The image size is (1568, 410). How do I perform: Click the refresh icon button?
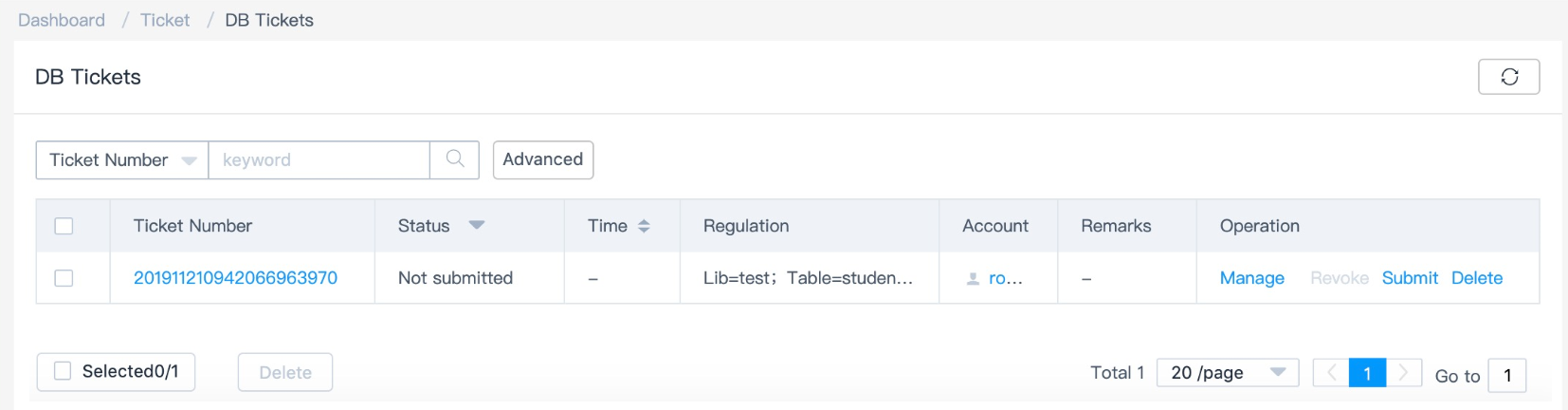[1508, 77]
